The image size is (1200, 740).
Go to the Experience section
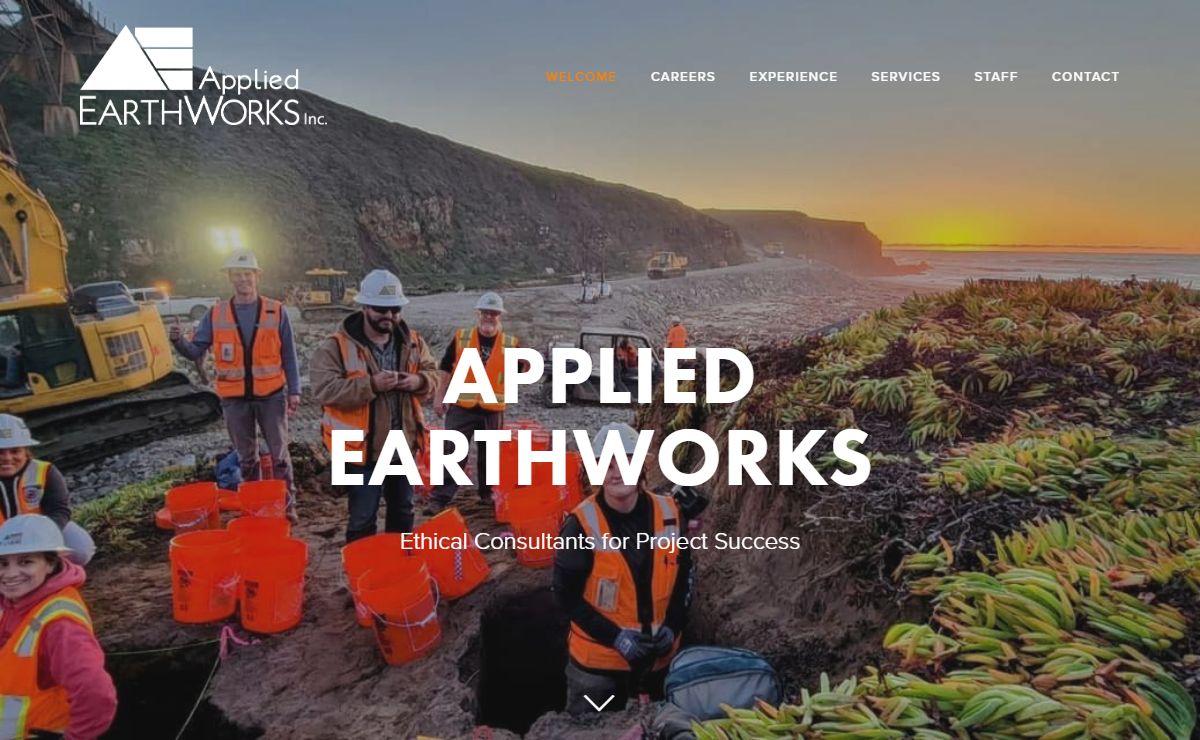click(x=793, y=77)
